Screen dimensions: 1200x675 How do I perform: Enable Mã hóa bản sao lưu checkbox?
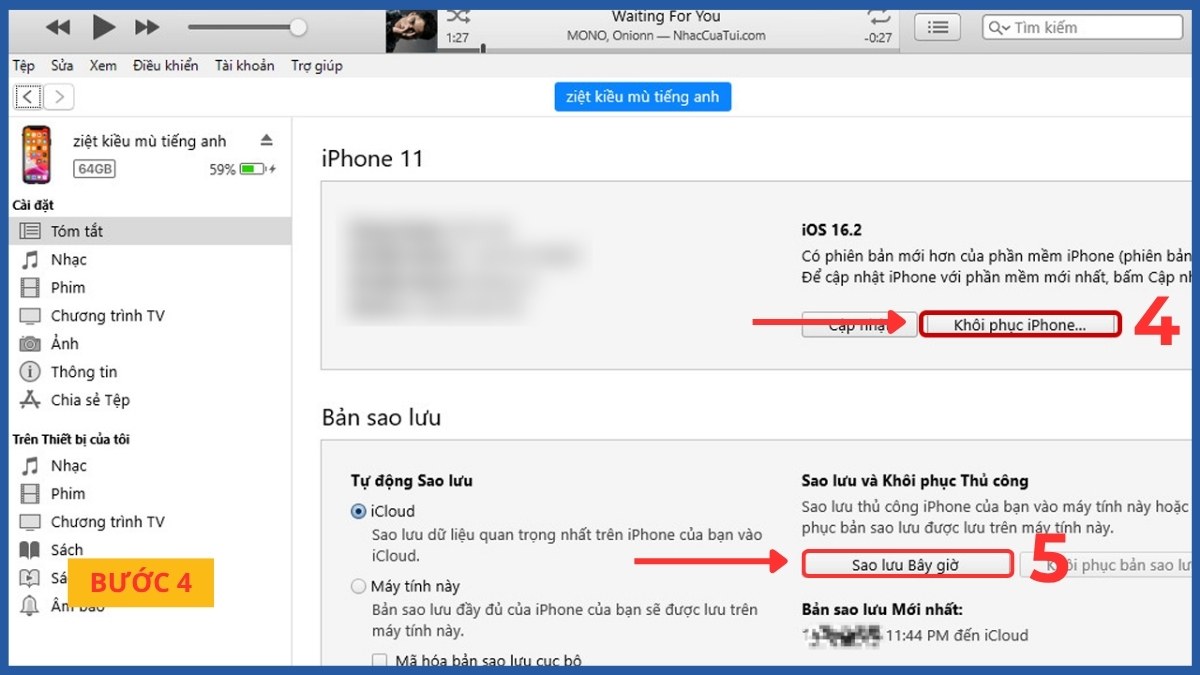pyautogui.click(x=380, y=661)
